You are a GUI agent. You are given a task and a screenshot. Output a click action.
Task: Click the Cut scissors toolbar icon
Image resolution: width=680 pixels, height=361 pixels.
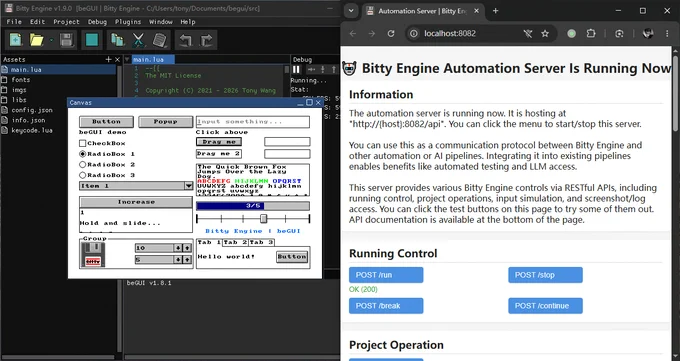pyautogui.click(x=138, y=40)
